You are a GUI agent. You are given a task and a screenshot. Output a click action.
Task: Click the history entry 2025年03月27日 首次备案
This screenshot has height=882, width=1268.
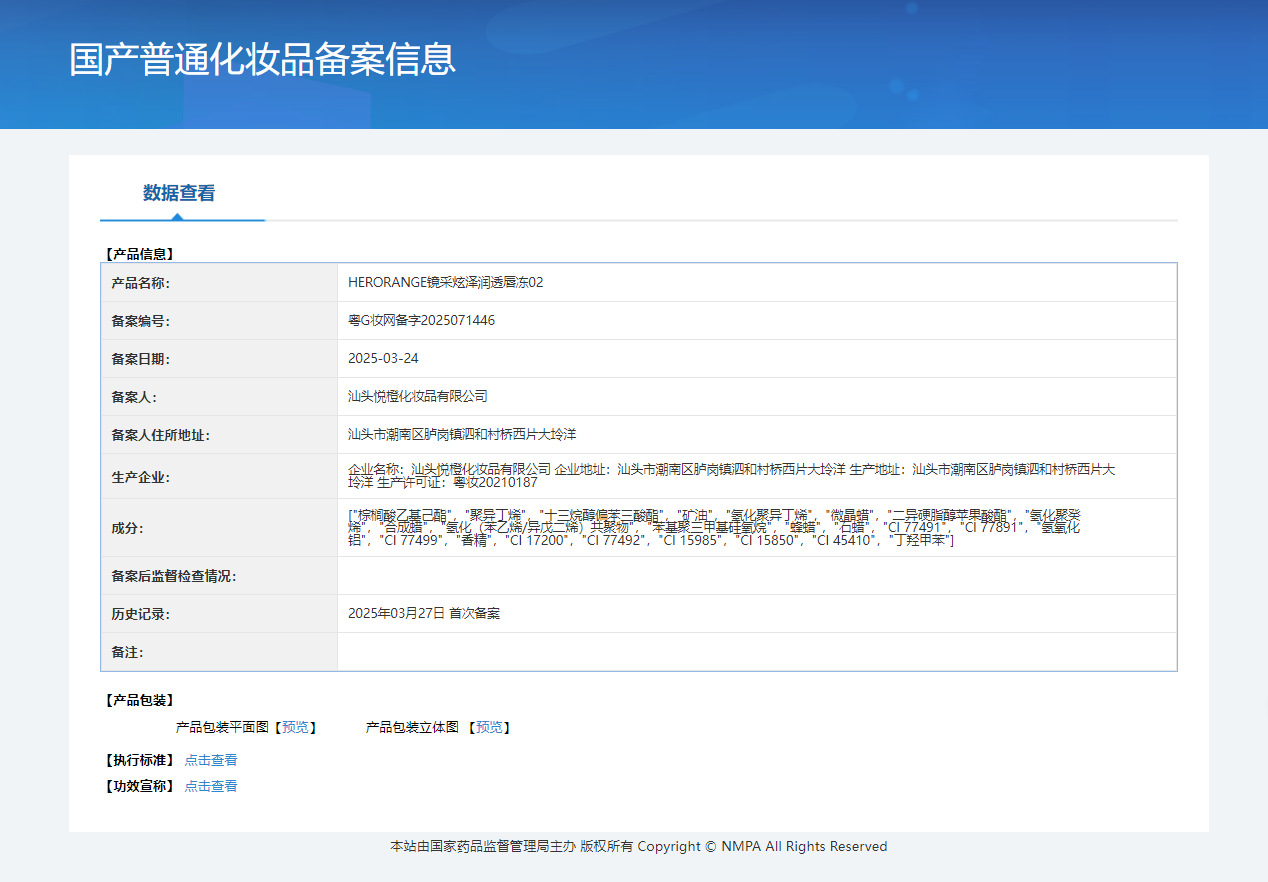(423, 614)
